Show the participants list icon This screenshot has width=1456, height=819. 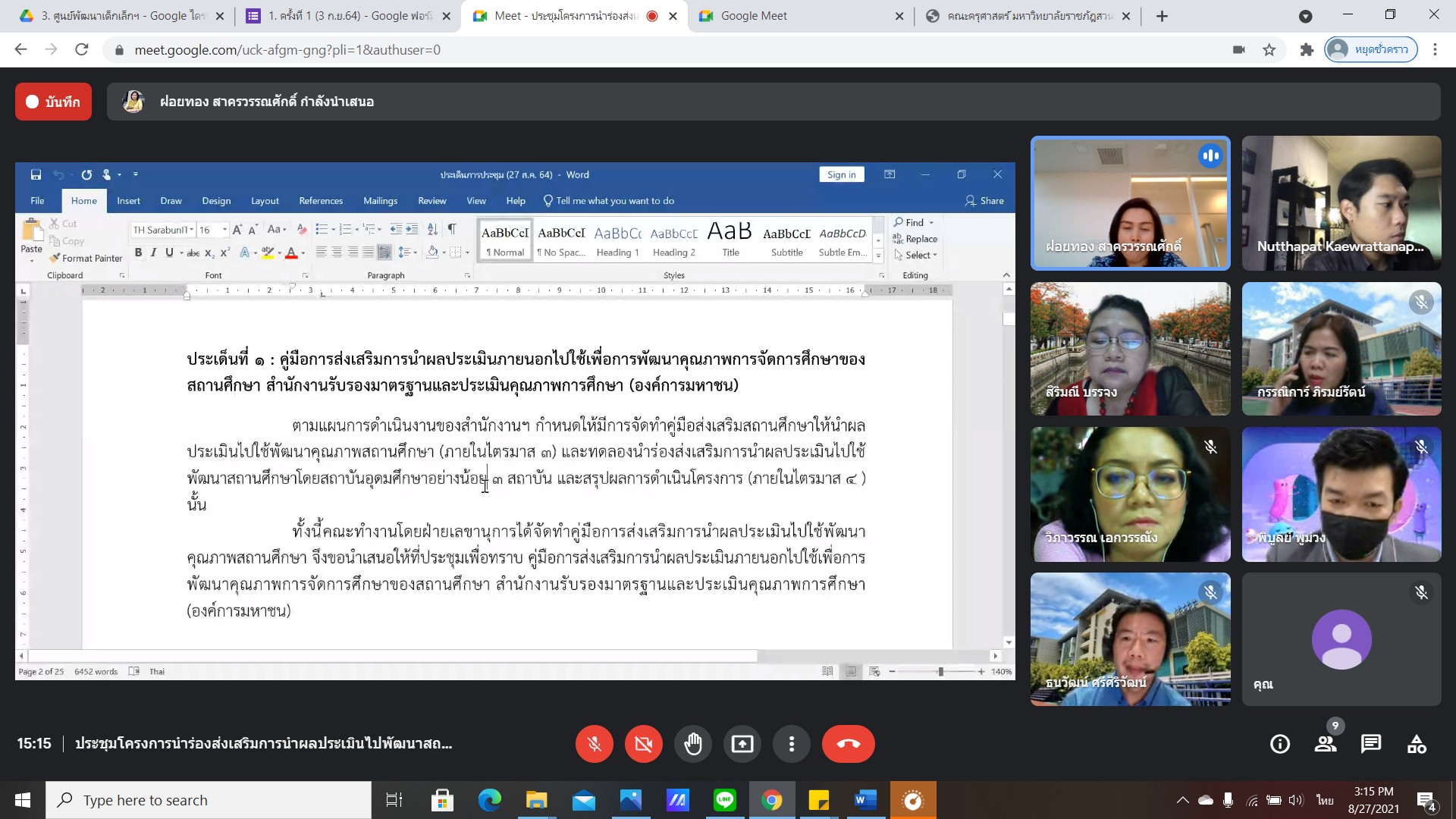[x=1326, y=744]
